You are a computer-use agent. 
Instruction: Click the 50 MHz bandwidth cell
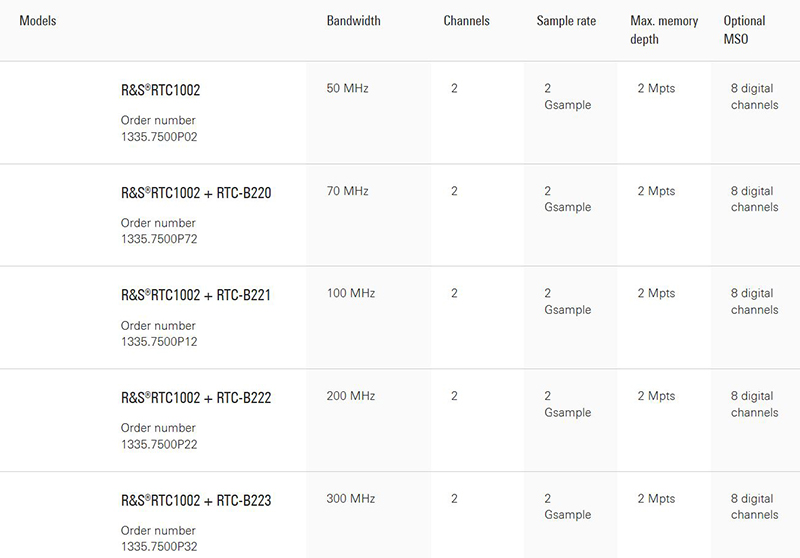click(x=347, y=88)
